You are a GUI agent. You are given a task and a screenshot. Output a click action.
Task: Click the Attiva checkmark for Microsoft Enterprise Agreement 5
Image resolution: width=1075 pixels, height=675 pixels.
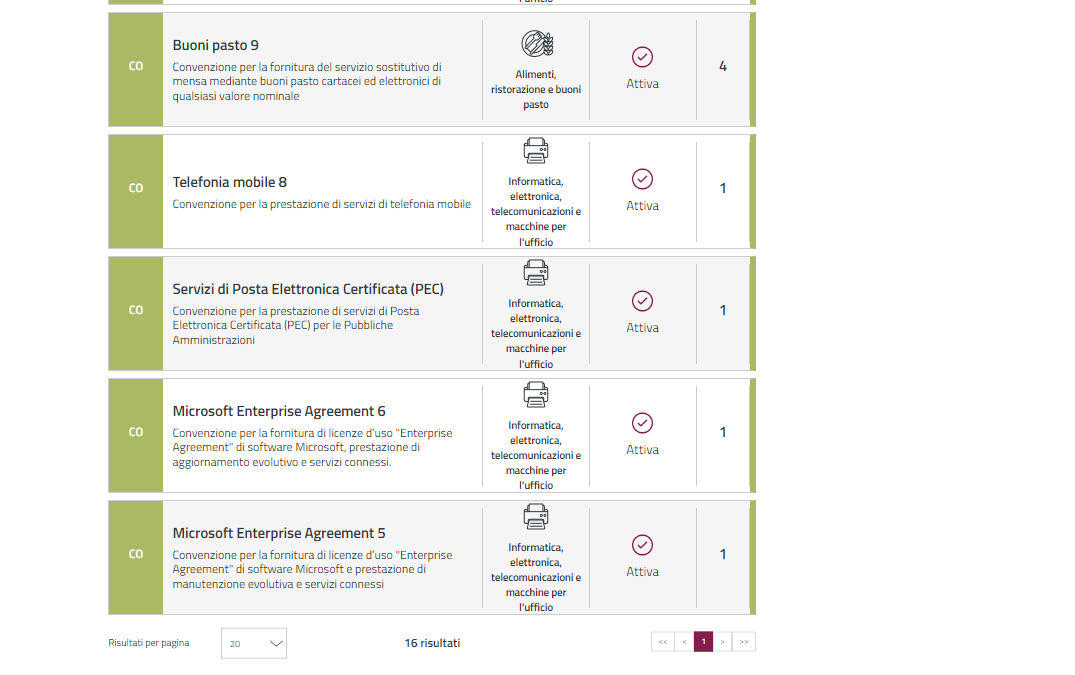tap(642, 545)
